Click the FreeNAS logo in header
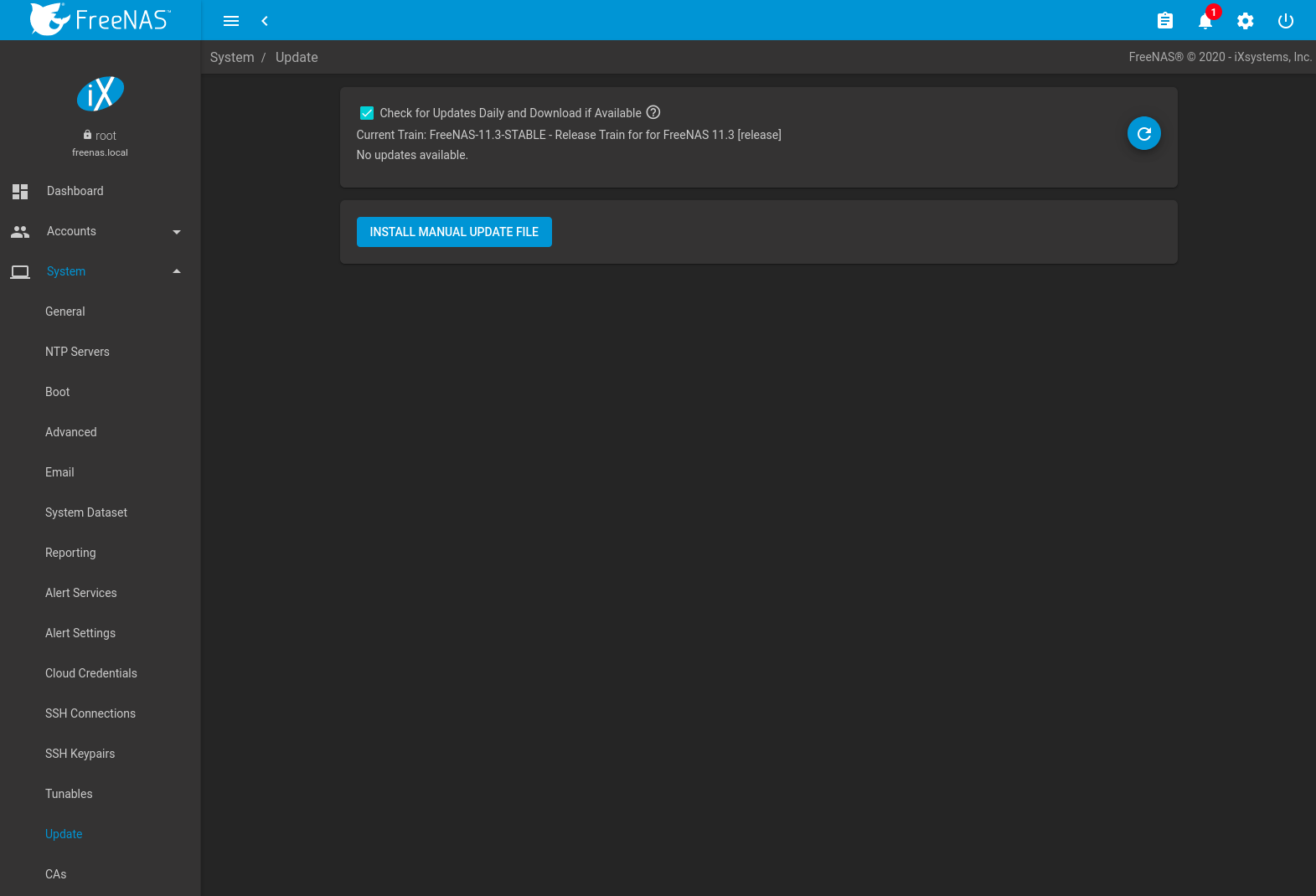This screenshot has width=1316, height=896. [100, 19]
